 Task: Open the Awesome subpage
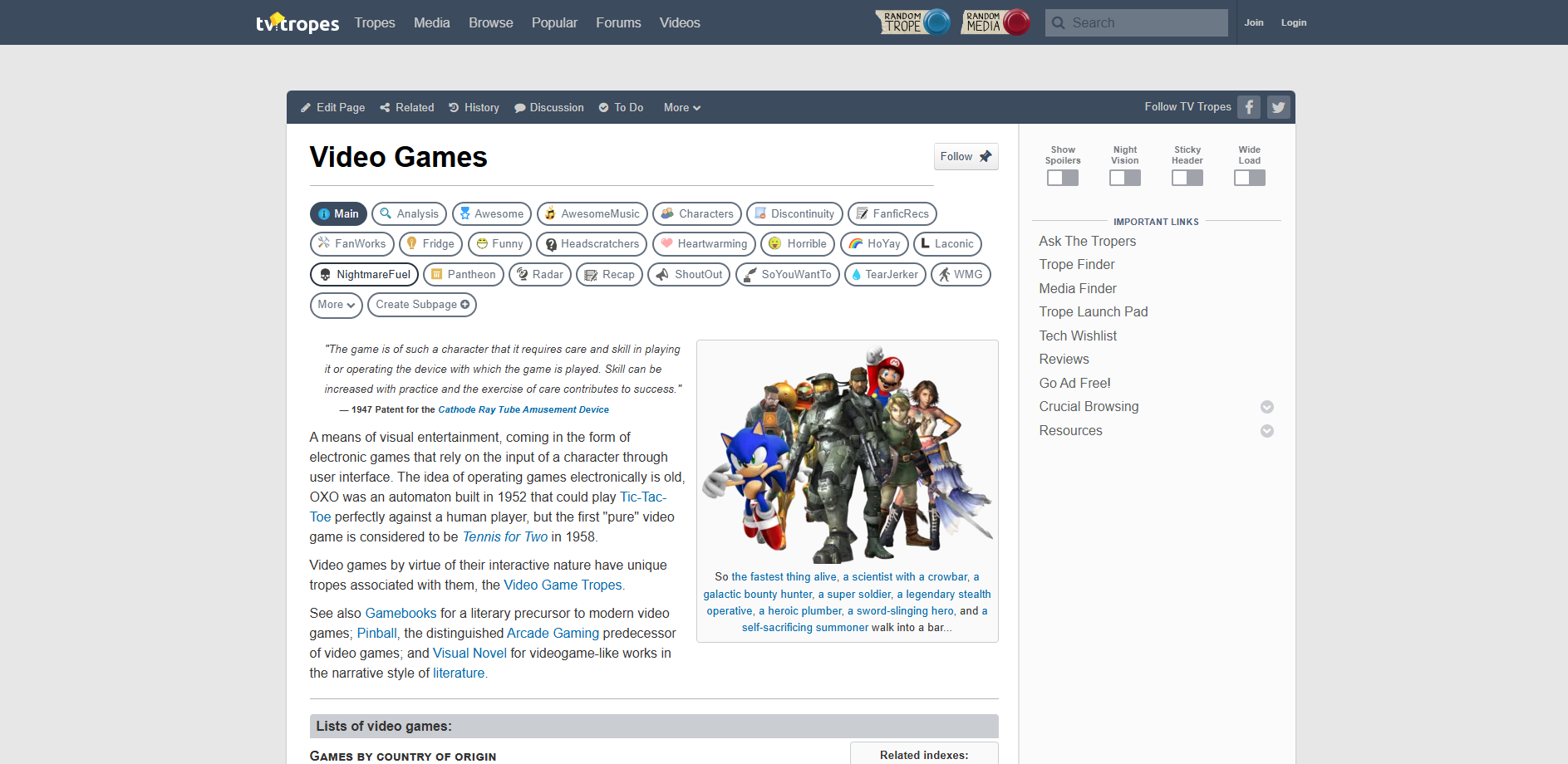[x=491, y=214]
